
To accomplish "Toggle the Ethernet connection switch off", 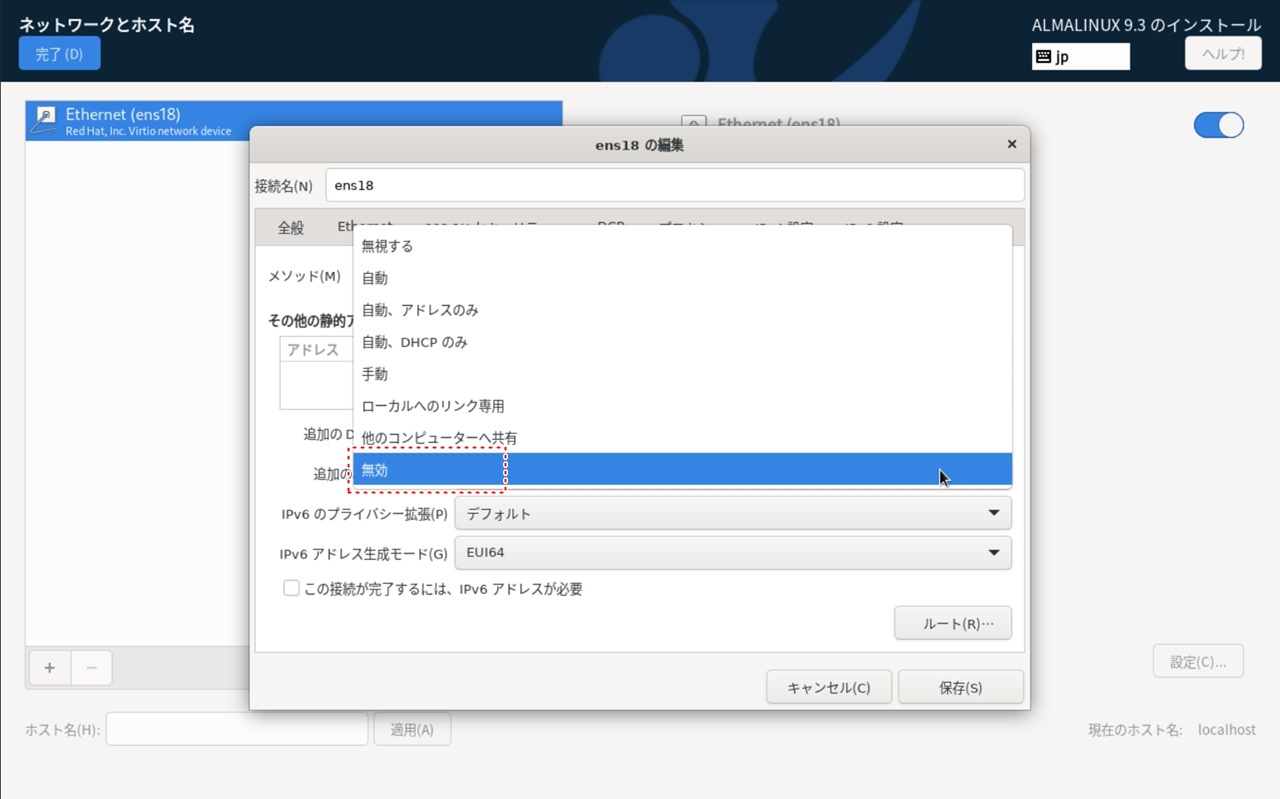I will pyautogui.click(x=1218, y=125).
